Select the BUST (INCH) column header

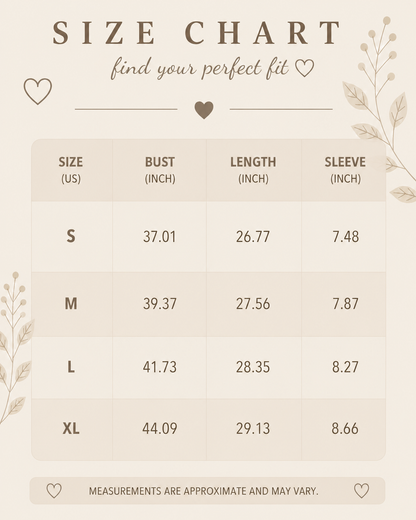(160, 170)
